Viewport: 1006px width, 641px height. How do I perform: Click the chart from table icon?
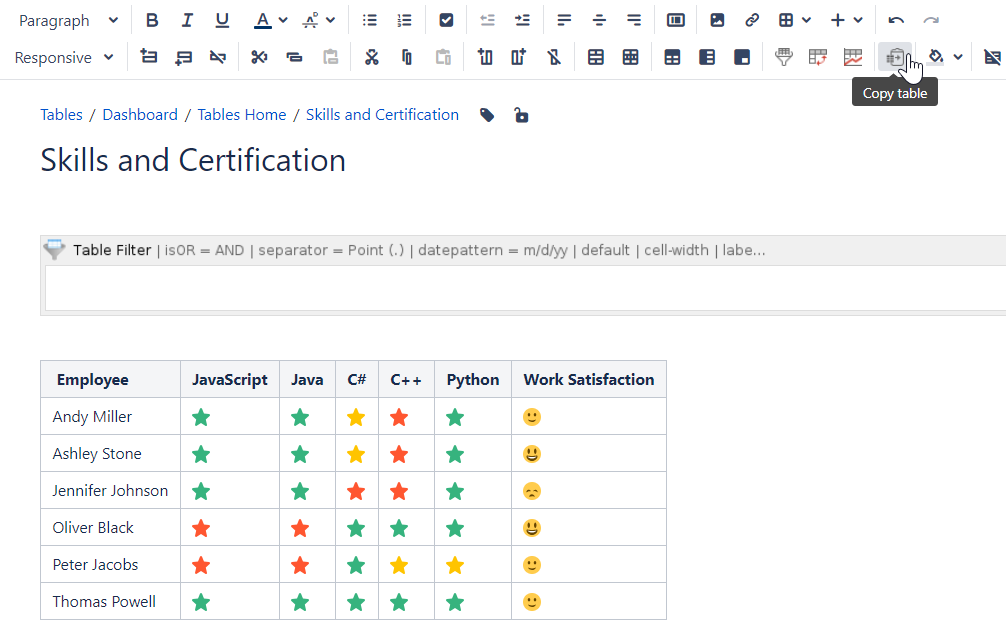[852, 57]
